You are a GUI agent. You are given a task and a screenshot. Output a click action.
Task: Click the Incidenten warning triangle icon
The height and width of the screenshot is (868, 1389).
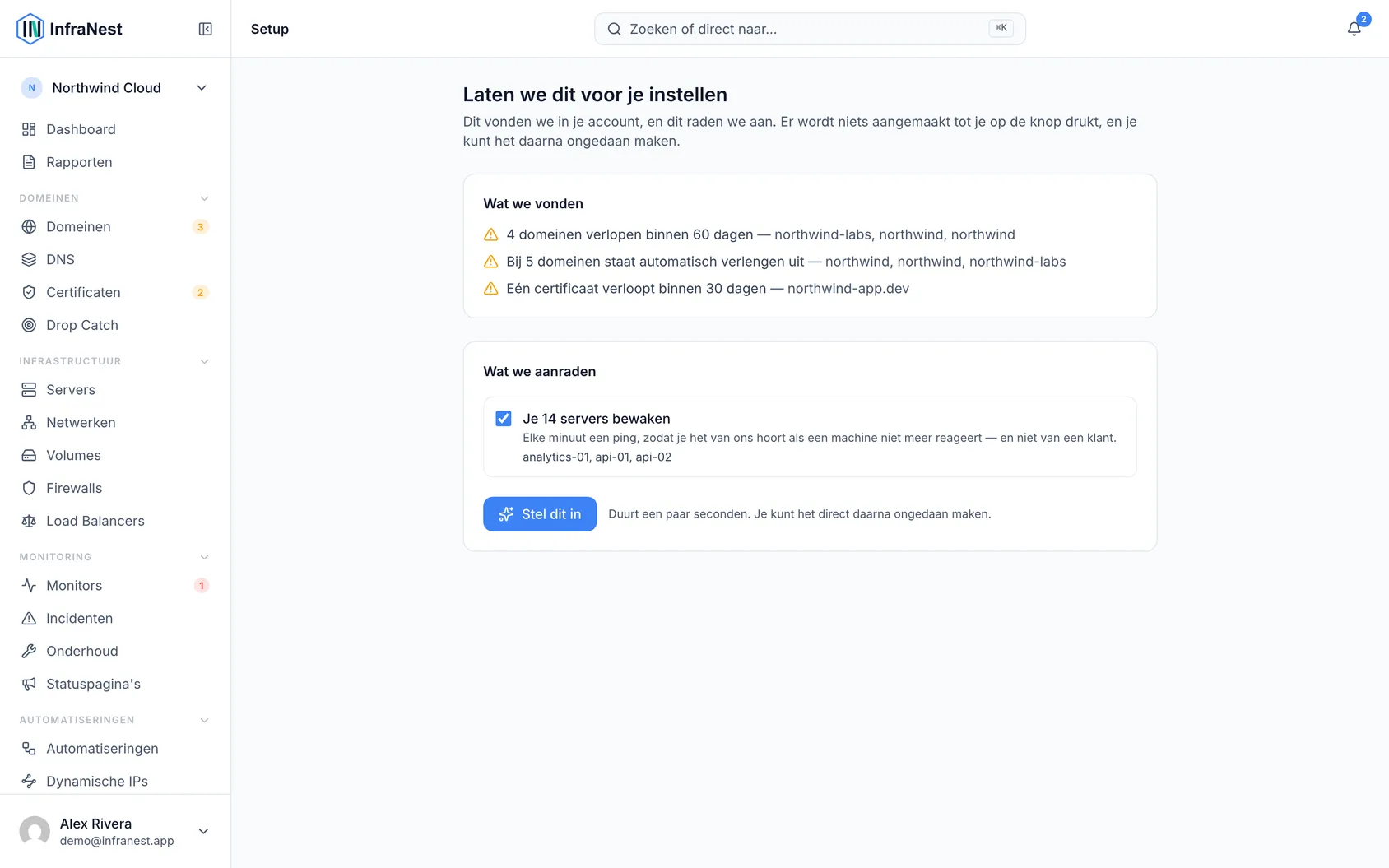pos(29,618)
